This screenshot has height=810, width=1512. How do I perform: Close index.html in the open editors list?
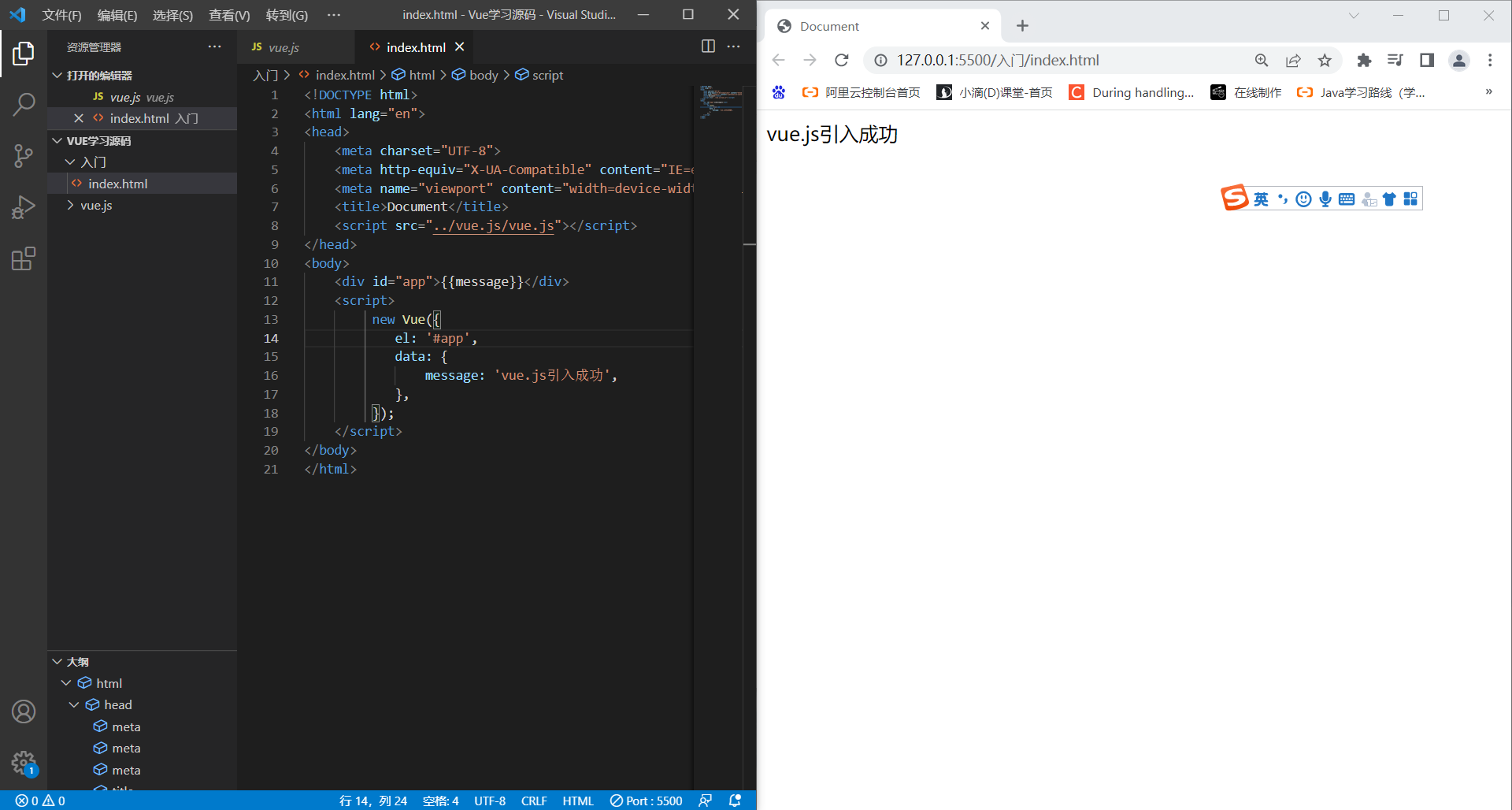click(x=79, y=118)
